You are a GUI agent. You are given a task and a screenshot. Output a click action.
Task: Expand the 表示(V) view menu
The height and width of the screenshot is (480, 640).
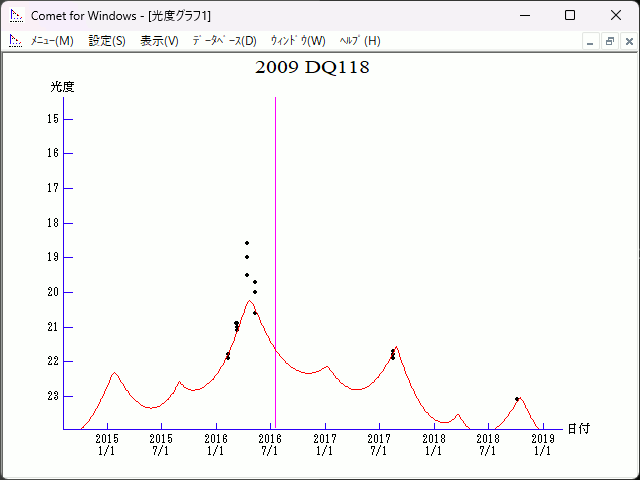pos(159,41)
